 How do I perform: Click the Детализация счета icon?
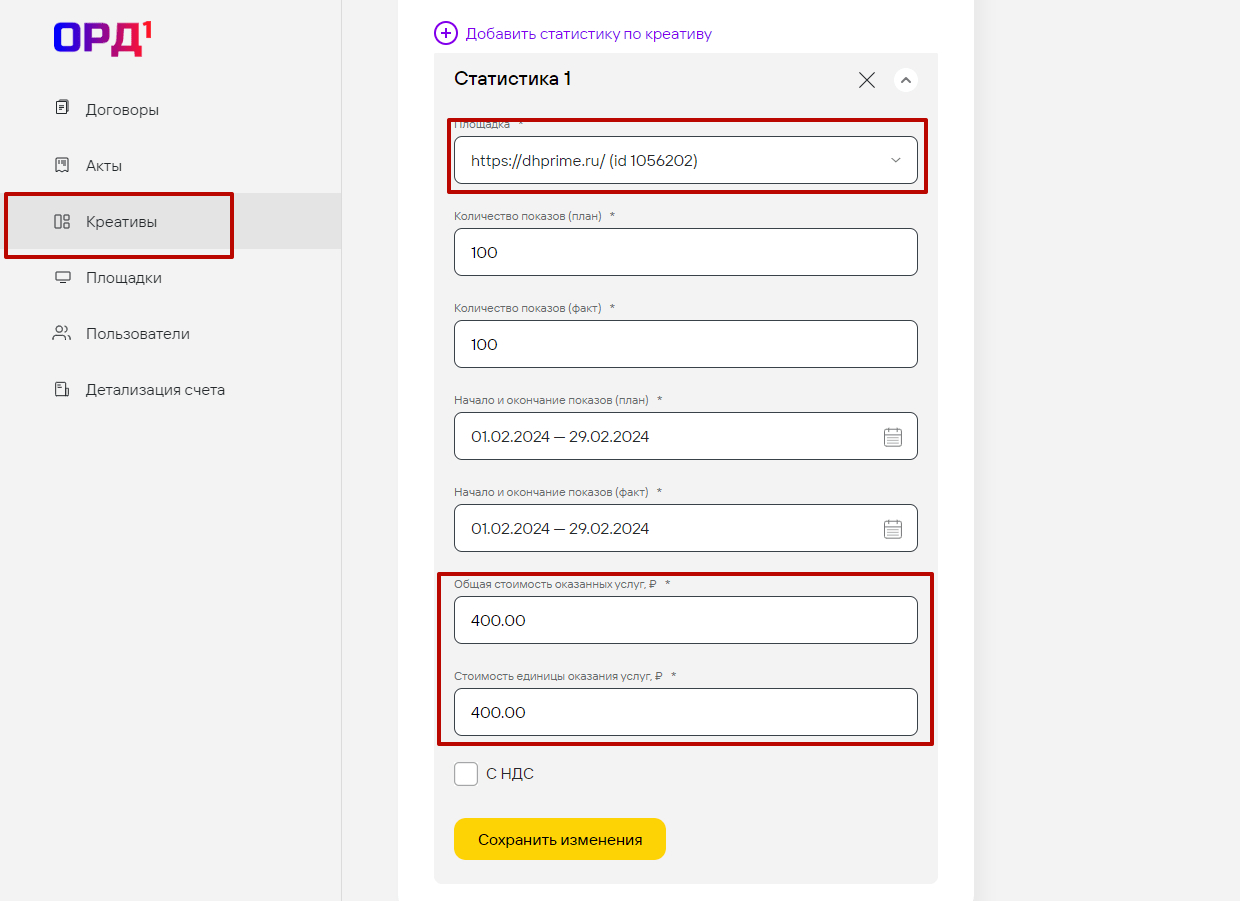click(62, 389)
